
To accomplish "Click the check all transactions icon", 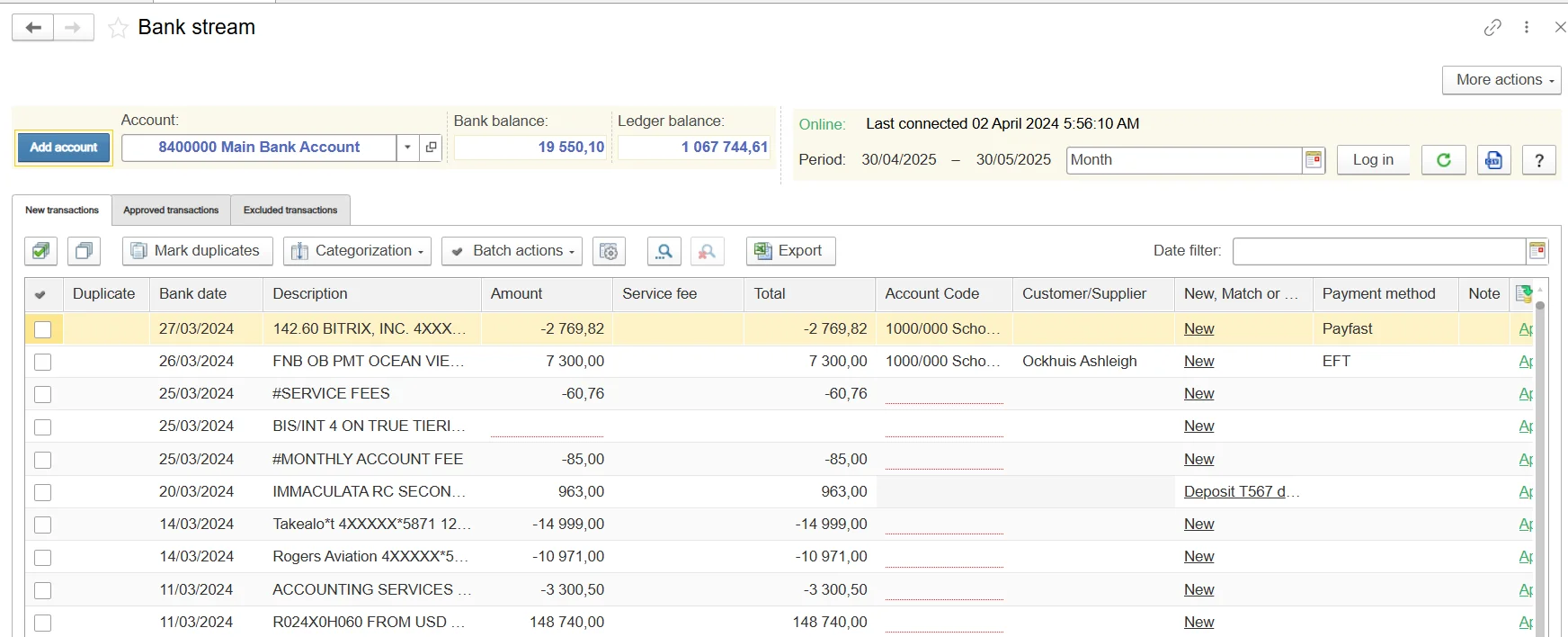I will [x=40, y=251].
